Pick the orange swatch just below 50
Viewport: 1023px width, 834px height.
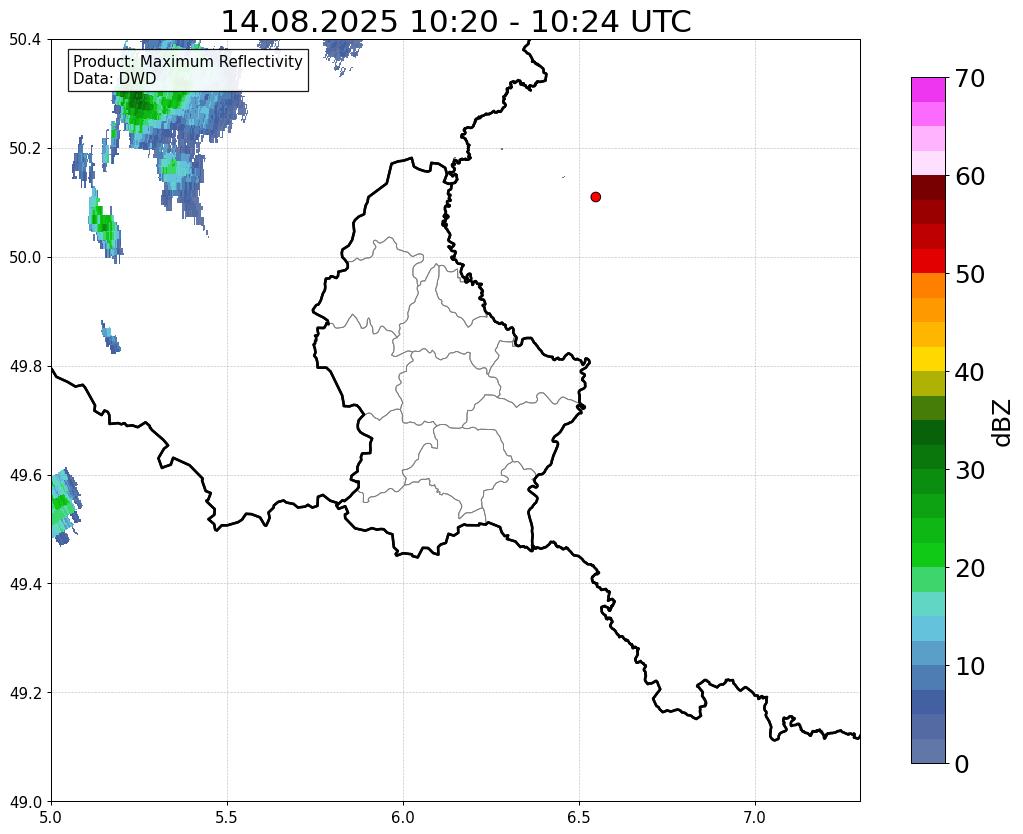(928, 286)
